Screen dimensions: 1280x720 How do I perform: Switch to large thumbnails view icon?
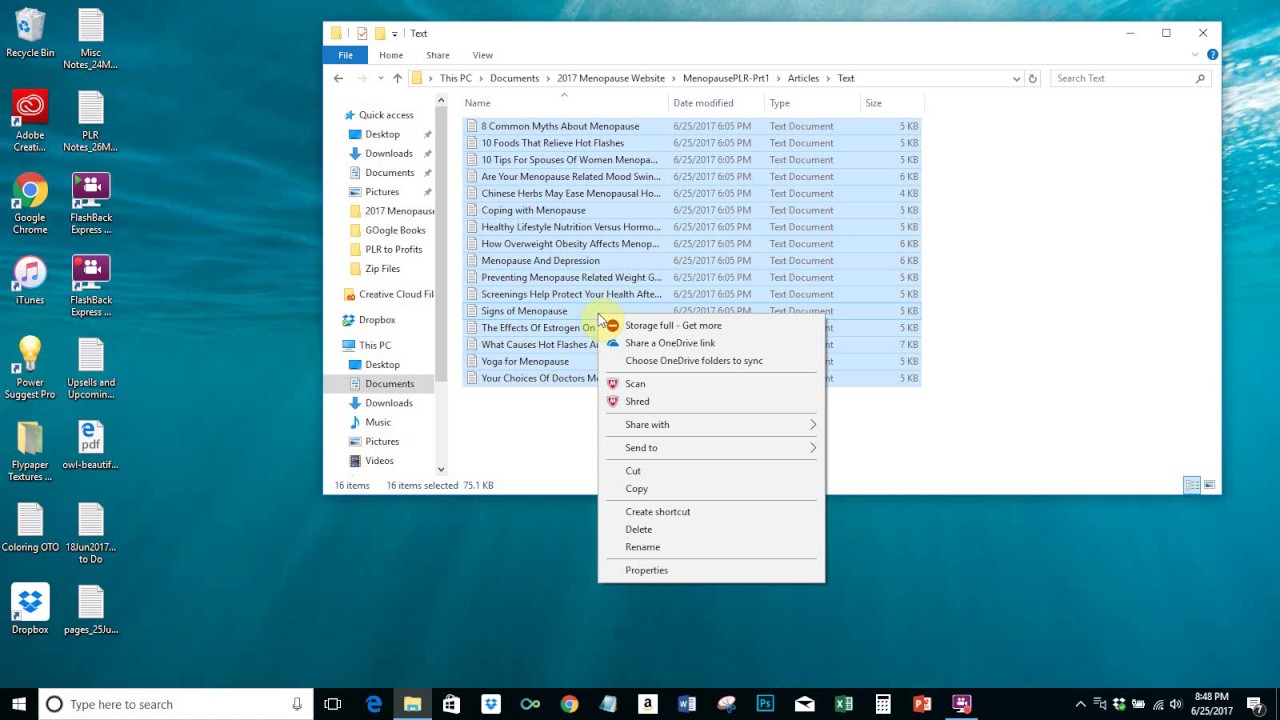pos(1209,485)
